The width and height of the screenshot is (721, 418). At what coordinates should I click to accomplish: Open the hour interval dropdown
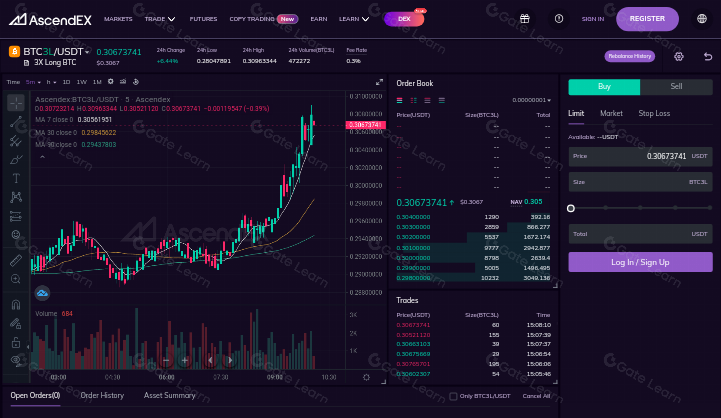51,82
